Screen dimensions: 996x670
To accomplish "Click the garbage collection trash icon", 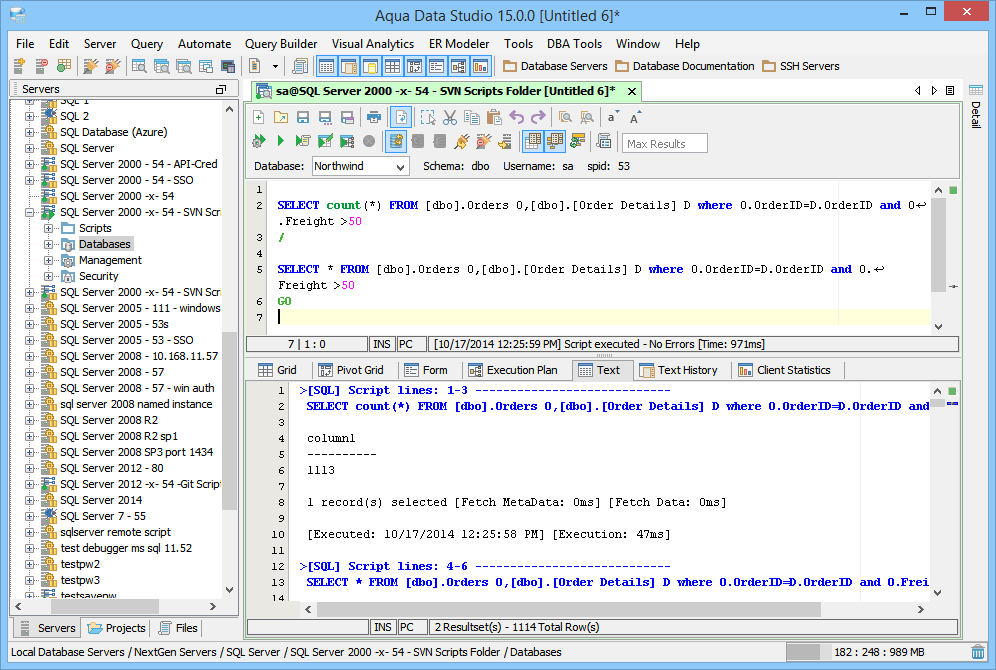I will click(978, 652).
